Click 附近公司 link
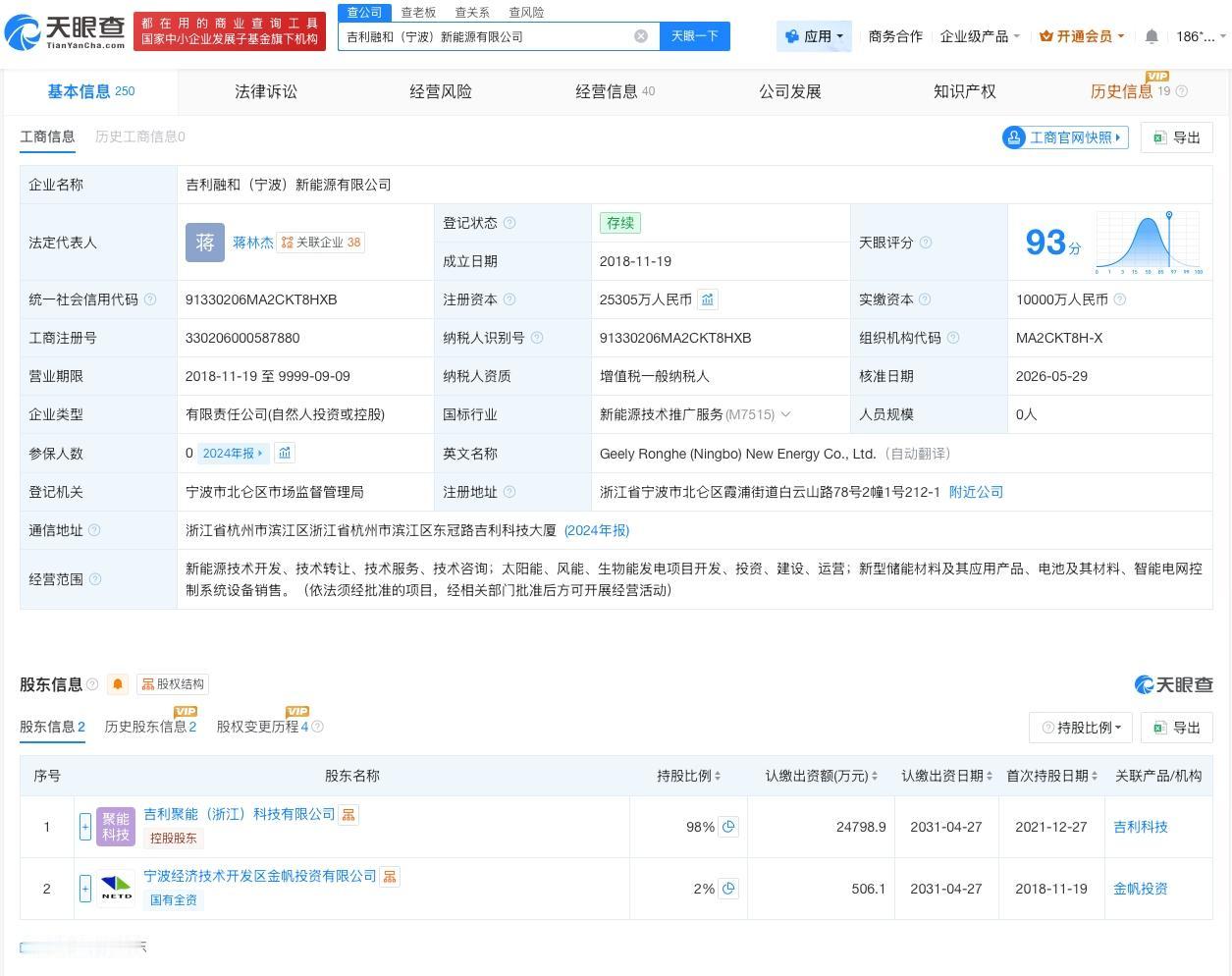The height and width of the screenshot is (976, 1232). pos(976,492)
